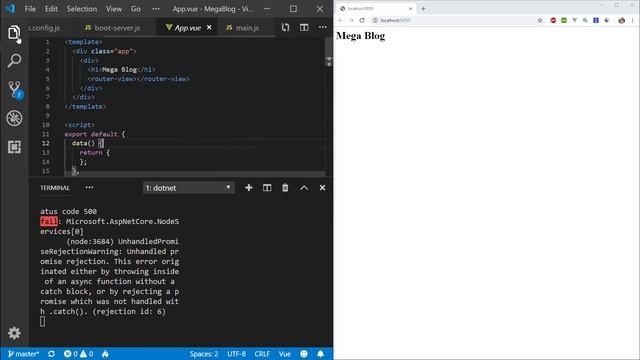Open the Selection menu
This screenshot has height=360, width=640.
click(x=82, y=9)
